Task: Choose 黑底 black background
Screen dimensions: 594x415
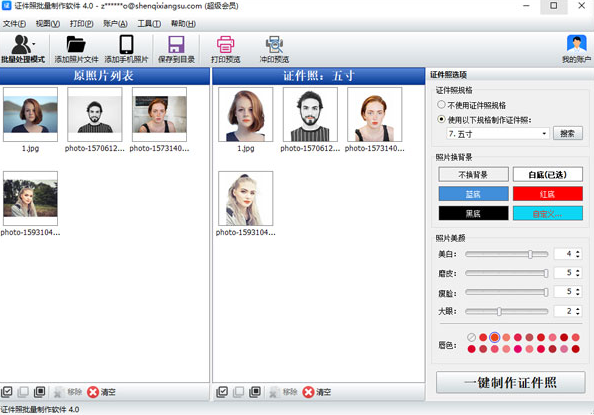Action: (473, 213)
